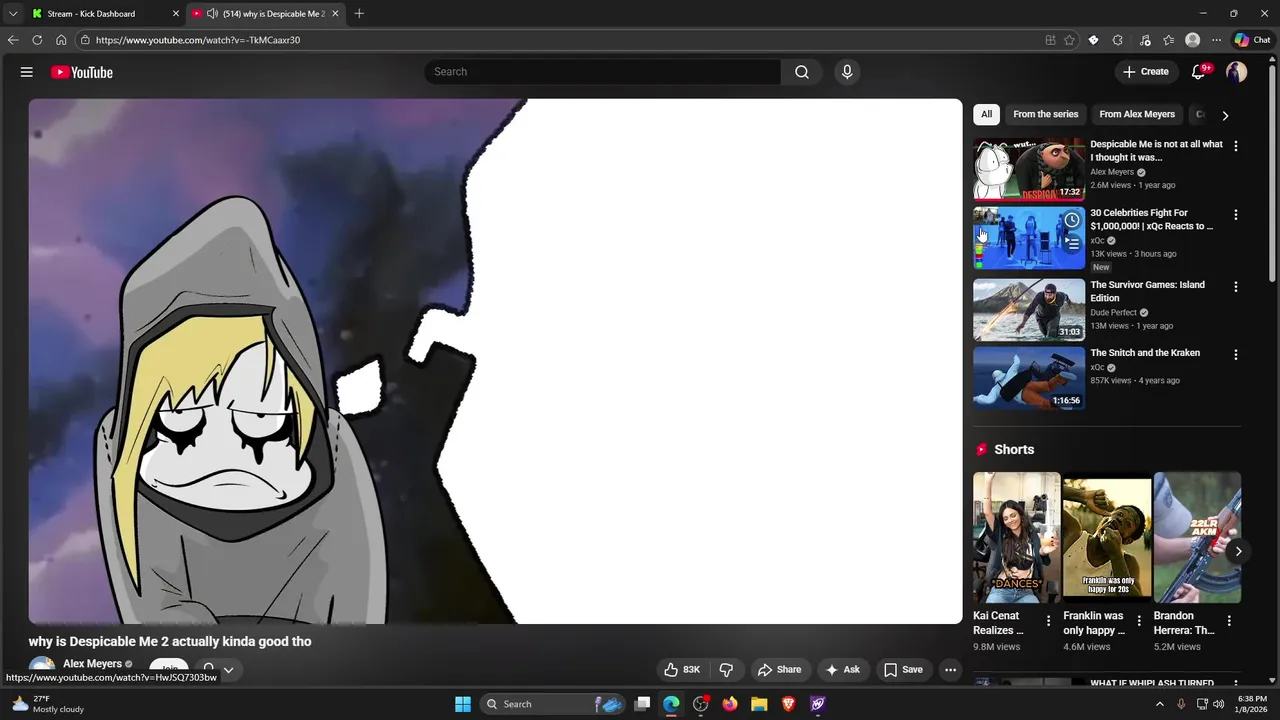This screenshot has width=1280, height=720.
Task: Open a new browser tab
Action: tap(359, 14)
